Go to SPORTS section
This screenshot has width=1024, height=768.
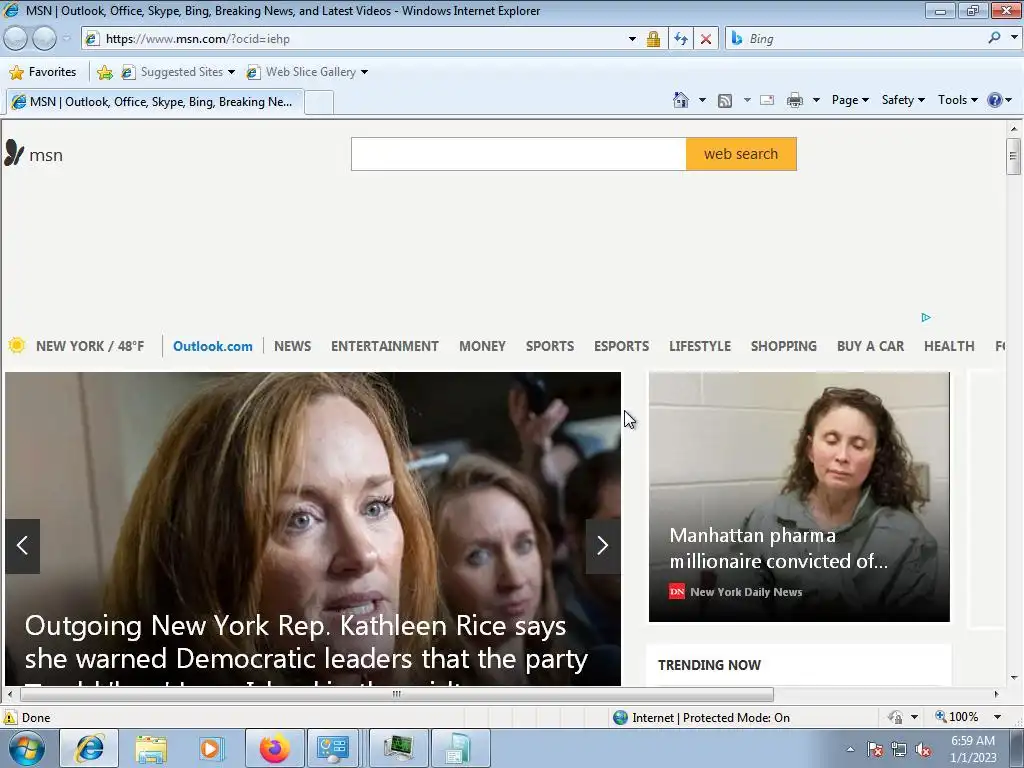(x=550, y=346)
